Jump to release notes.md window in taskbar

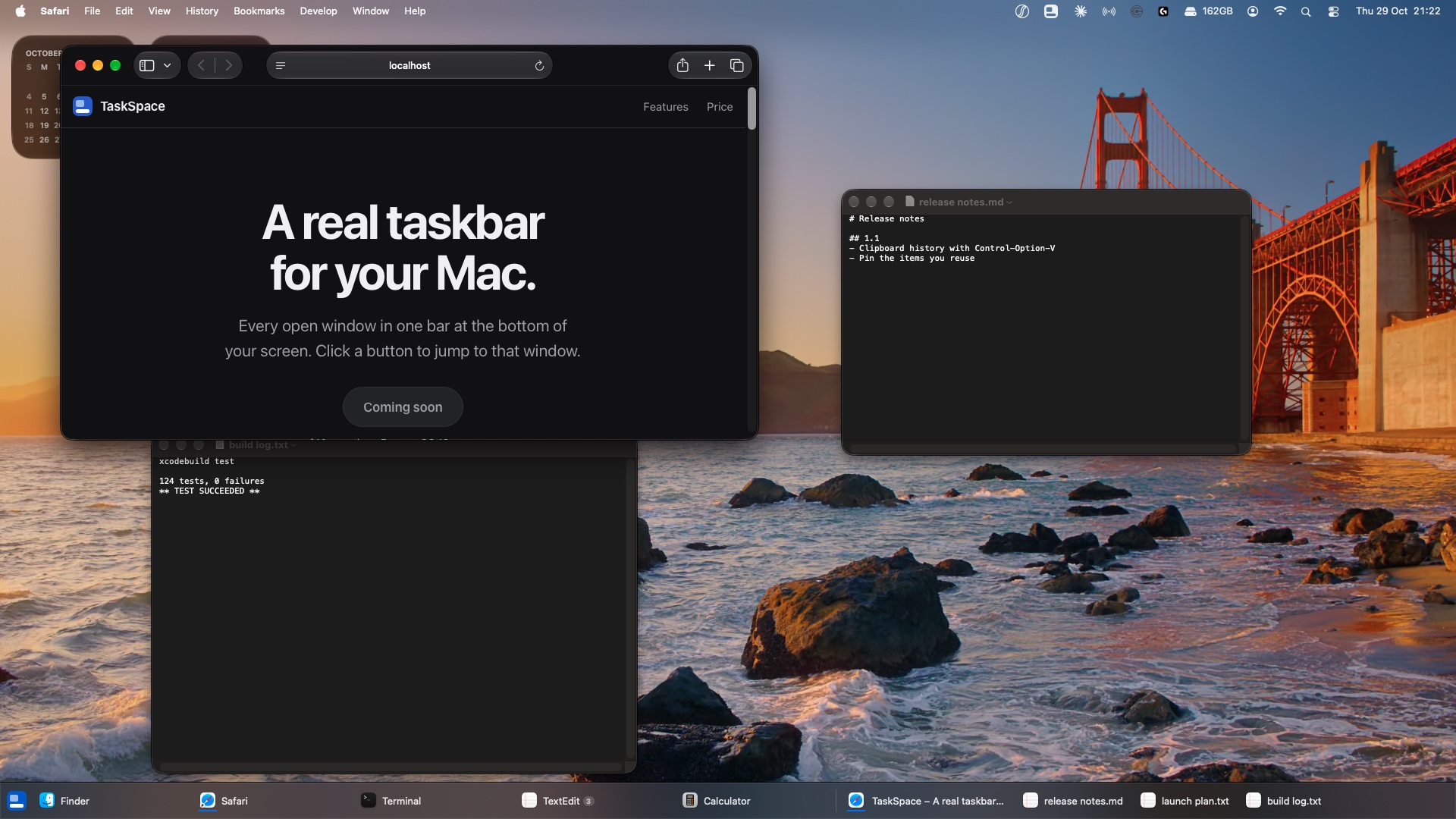pos(1073,801)
